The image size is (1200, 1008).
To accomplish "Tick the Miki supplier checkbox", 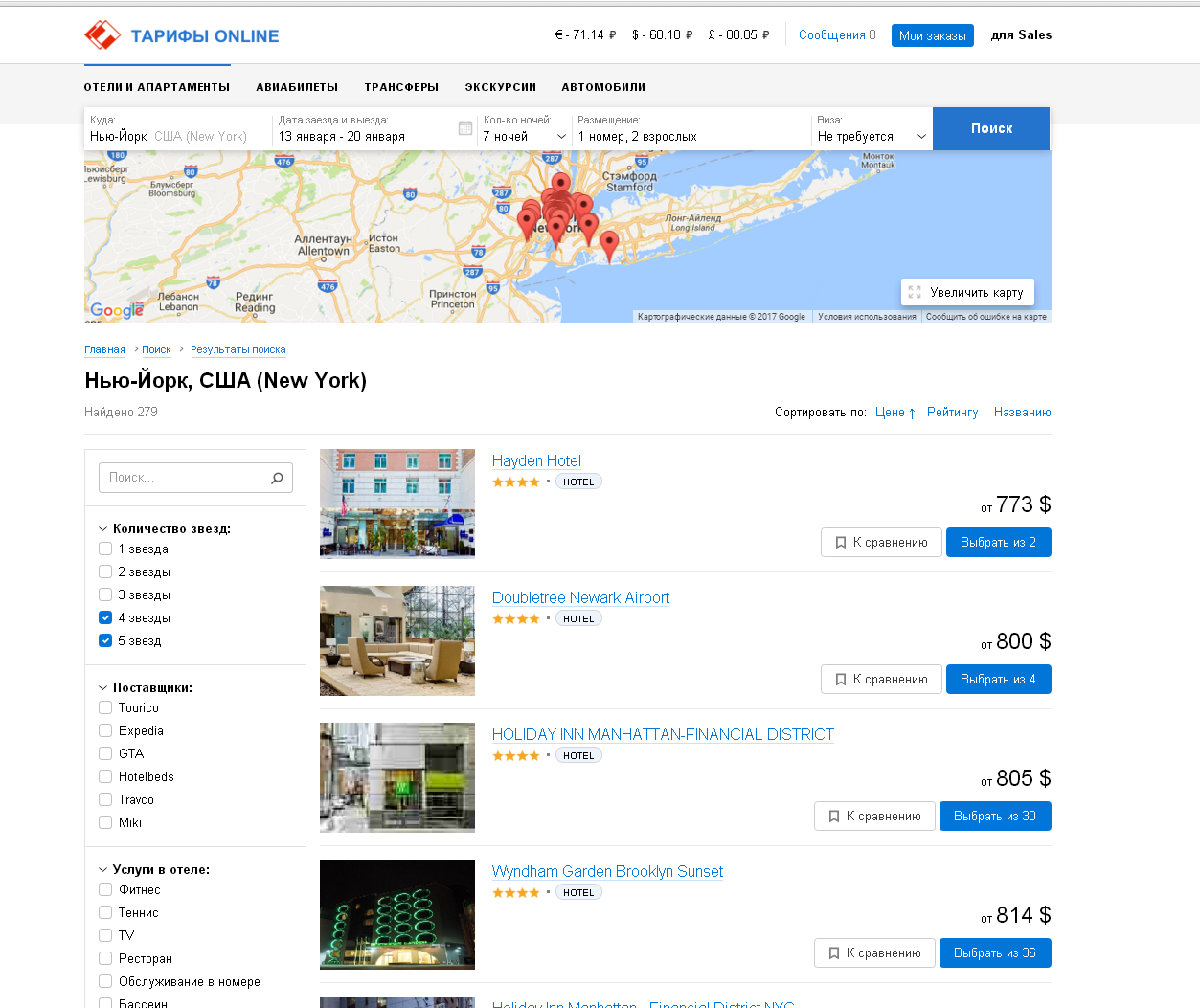I will click(105, 823).
